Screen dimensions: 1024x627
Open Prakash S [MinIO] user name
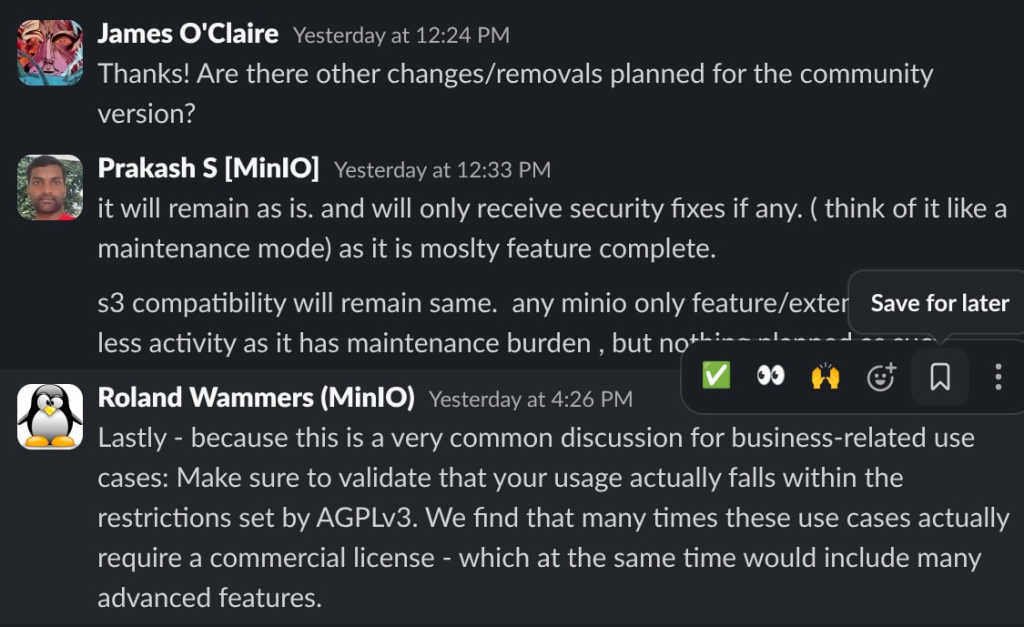pos(208,168)
